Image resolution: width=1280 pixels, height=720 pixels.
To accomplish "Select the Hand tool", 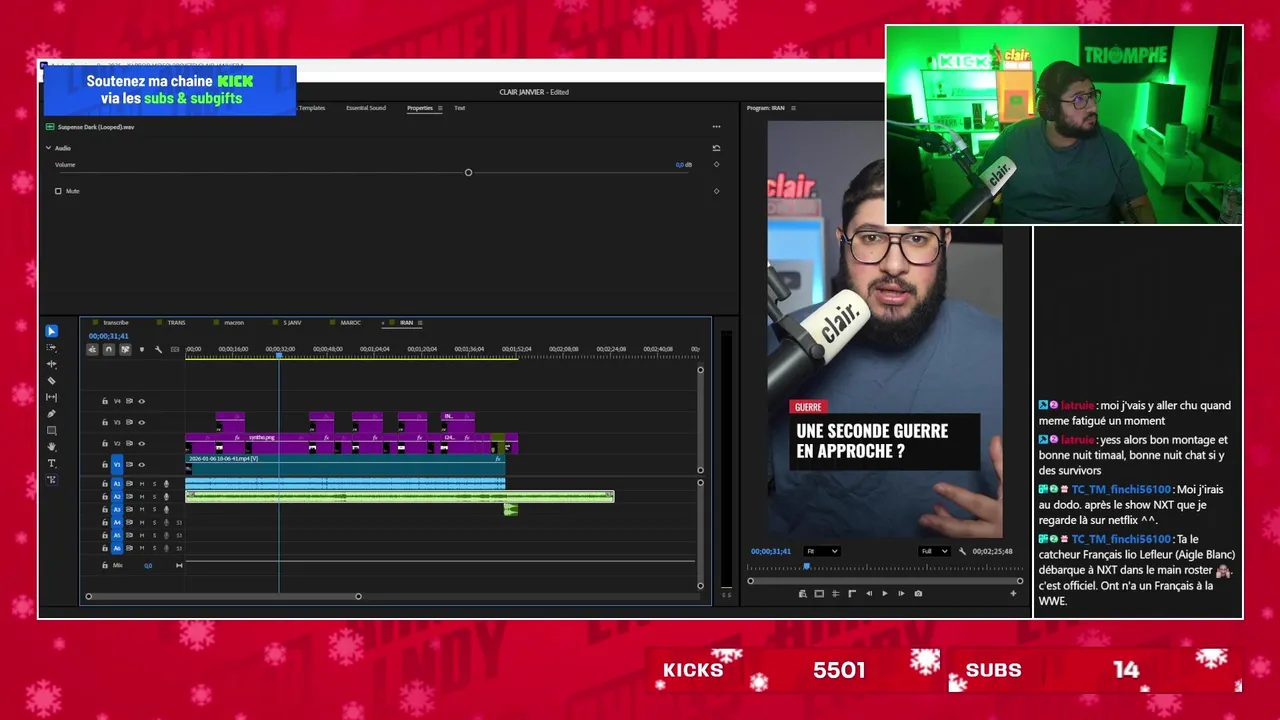I will pos(52,447).
